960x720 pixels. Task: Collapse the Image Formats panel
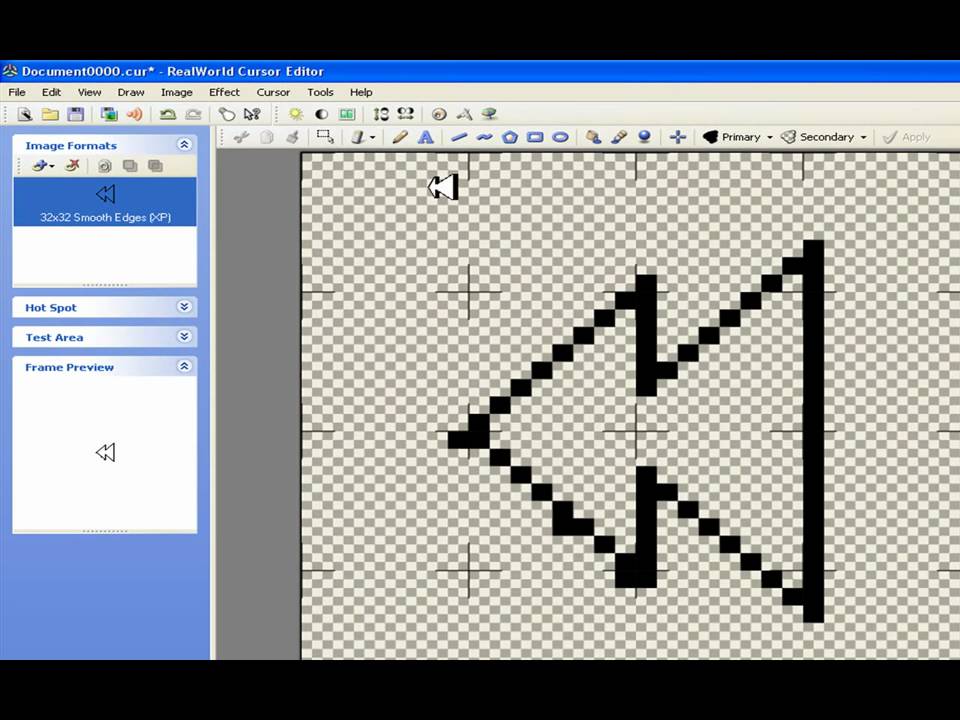click(x=184, y=144)
